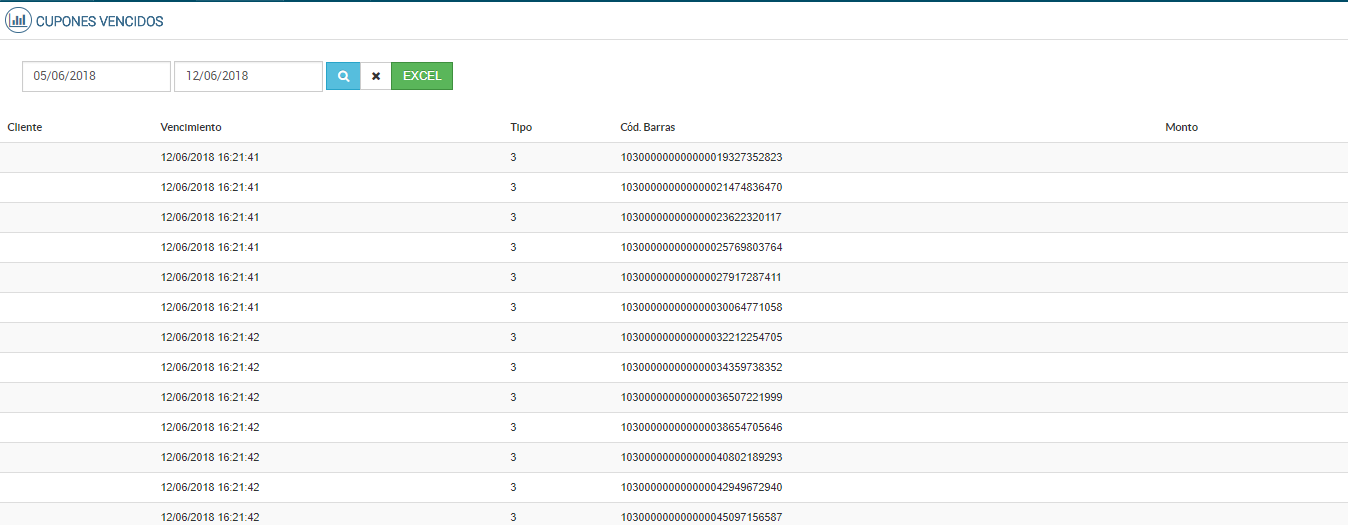Click the start date field 05/06/2018

(x=97, y=76)
